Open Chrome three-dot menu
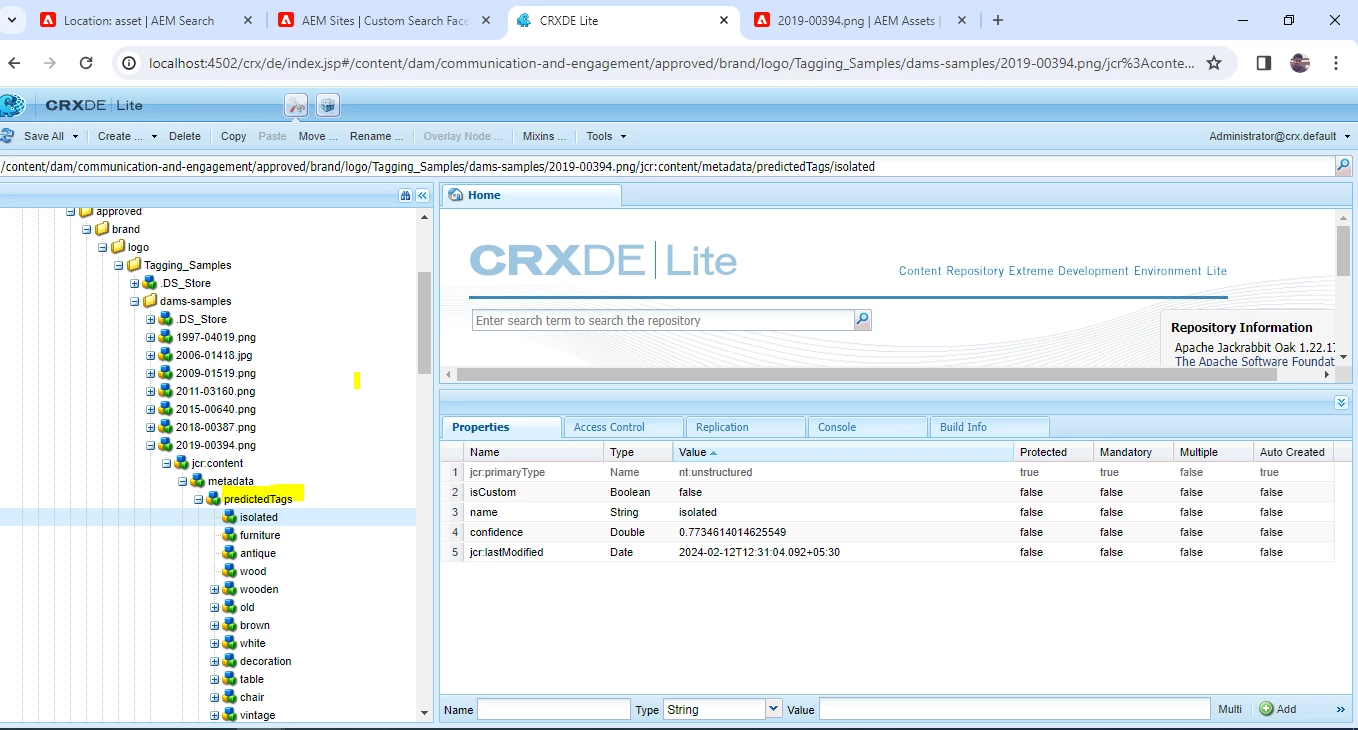 [1336, 63]
